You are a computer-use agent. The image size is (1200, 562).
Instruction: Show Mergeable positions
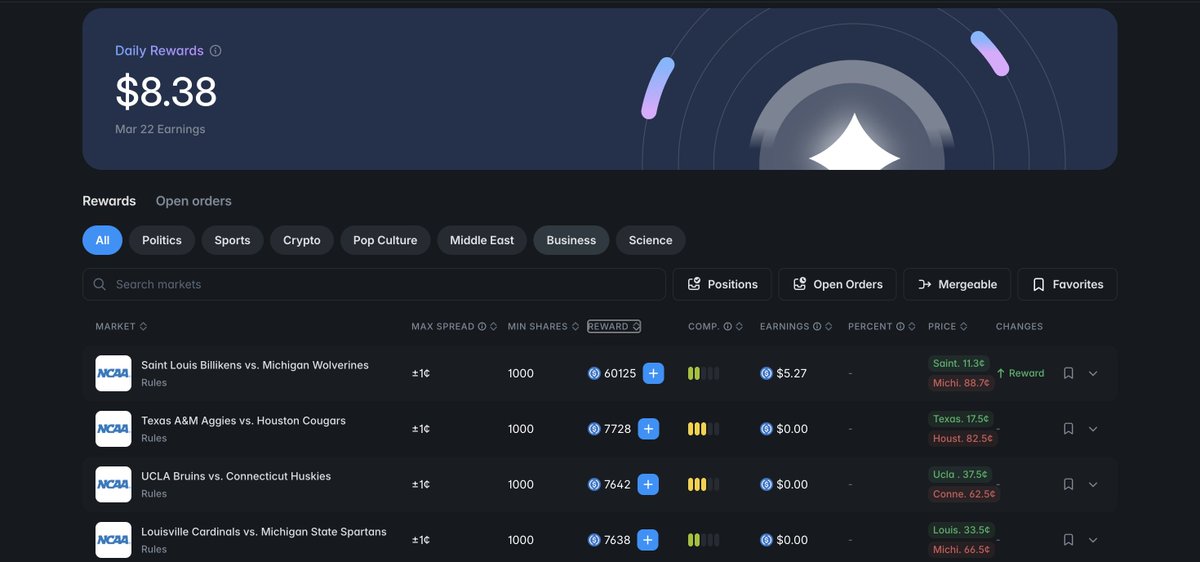pyautogui.click(x=957, y=284)
